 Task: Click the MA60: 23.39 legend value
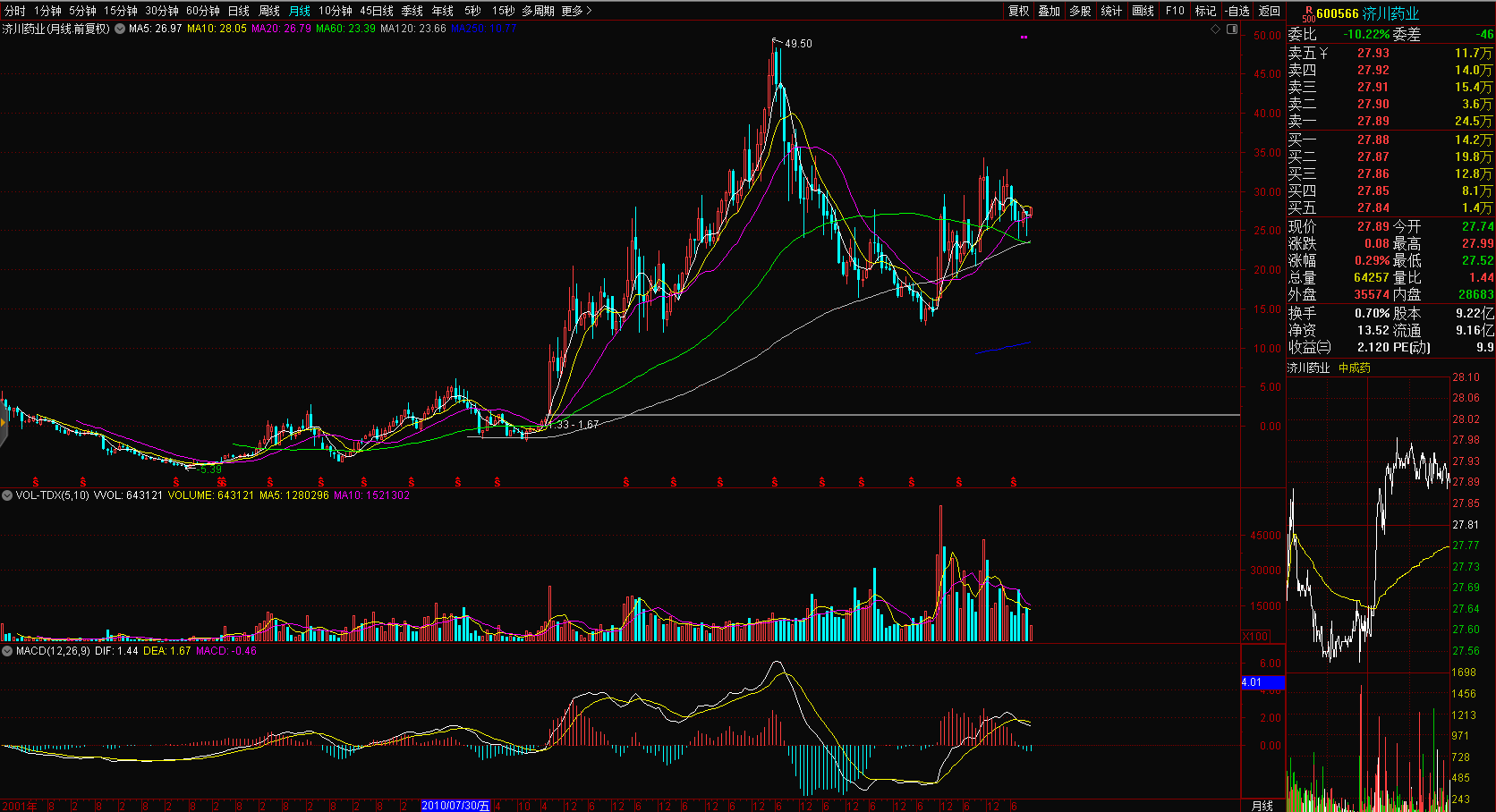(346, 29)
